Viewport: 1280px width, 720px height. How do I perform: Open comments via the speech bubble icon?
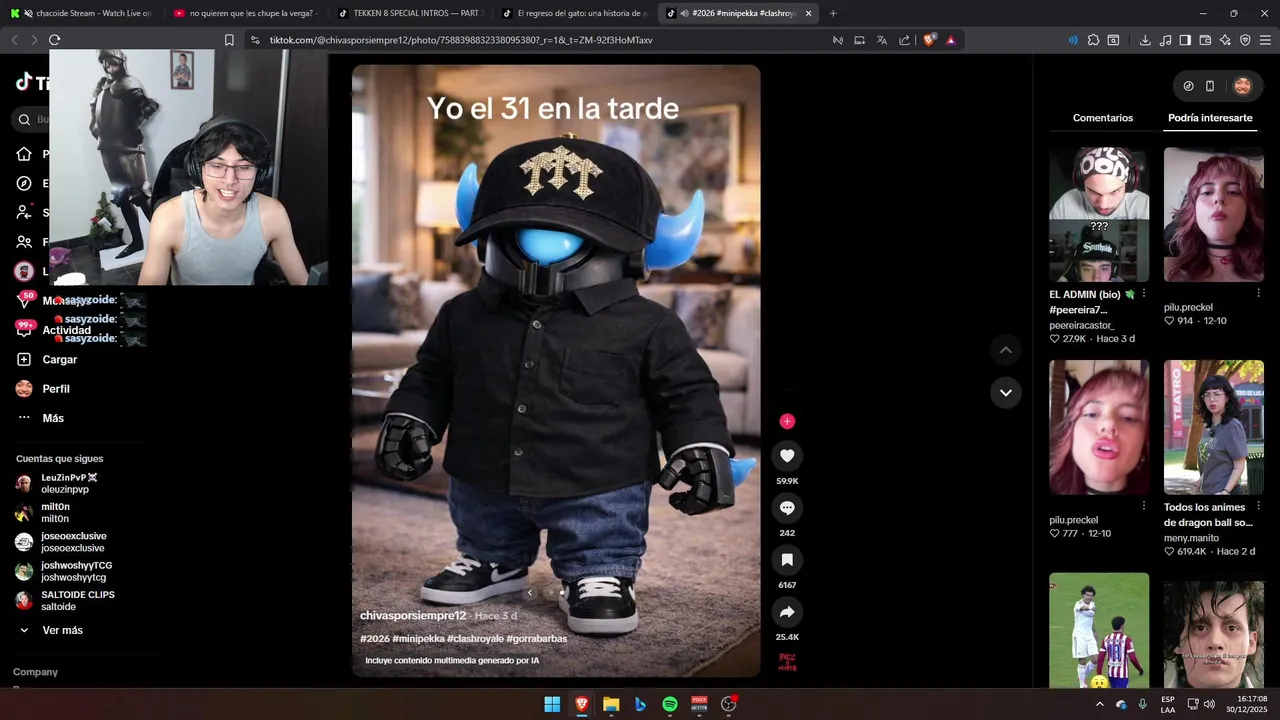[787, 508]
